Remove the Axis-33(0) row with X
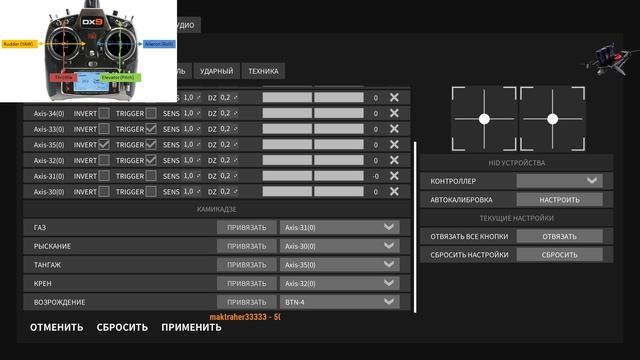The width and height of the screenshot is (640, 360). (394, 129)
